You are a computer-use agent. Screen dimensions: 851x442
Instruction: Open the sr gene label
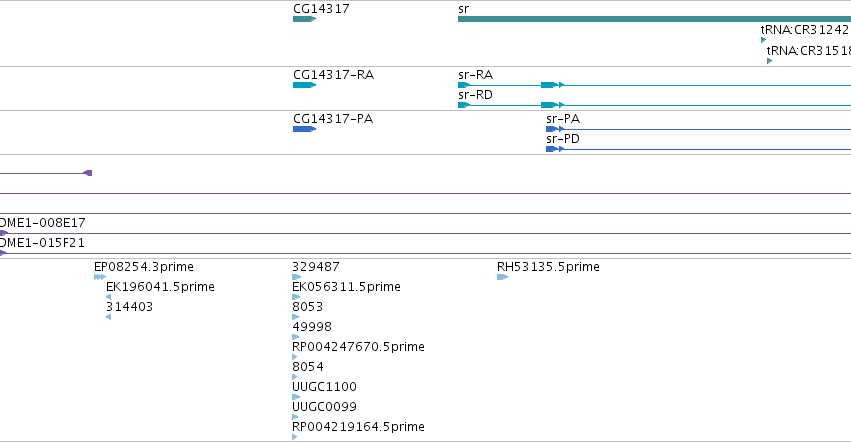[x=463, y=9]
